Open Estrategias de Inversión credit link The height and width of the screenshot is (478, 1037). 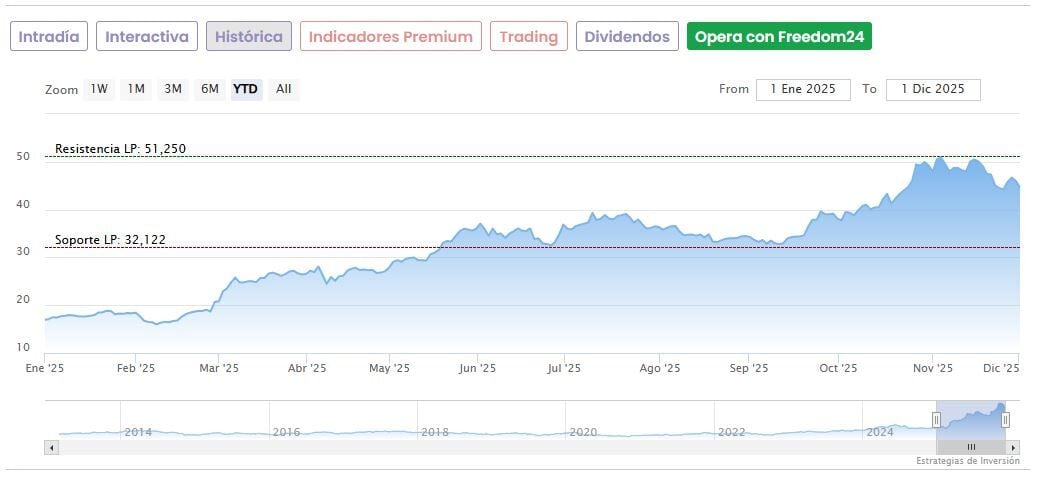click(967, 461)
